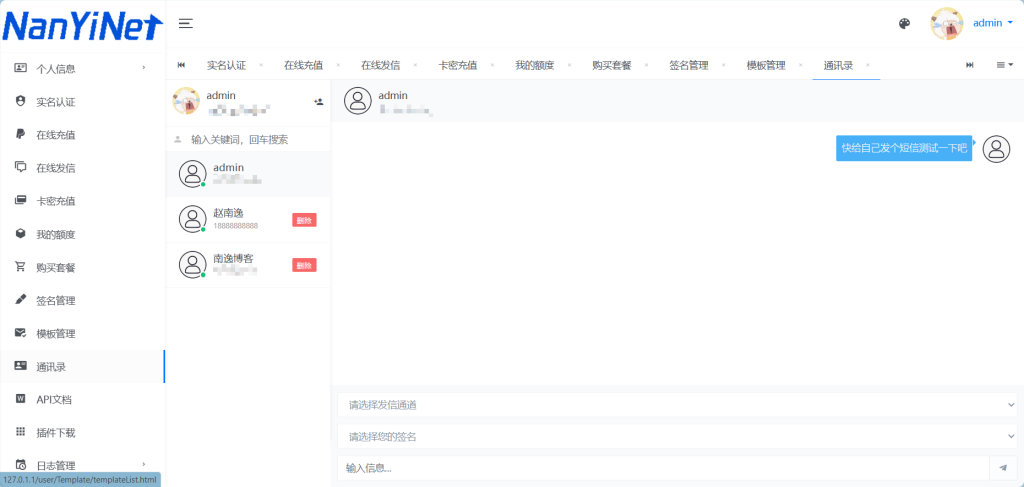Image resolution: width=1024 pixels, height=487 pixels.
Task: Click the 日志管理 calendar icon in sidebar
Action: tap(21, 465)
